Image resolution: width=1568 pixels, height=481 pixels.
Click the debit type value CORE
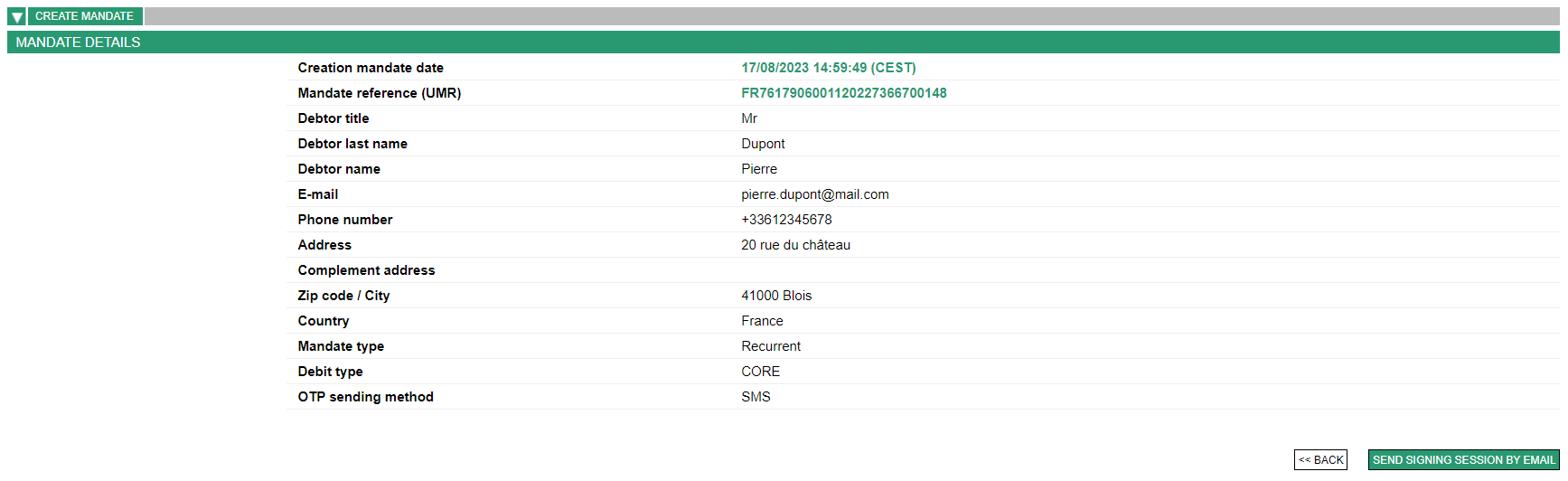(760, 372)
